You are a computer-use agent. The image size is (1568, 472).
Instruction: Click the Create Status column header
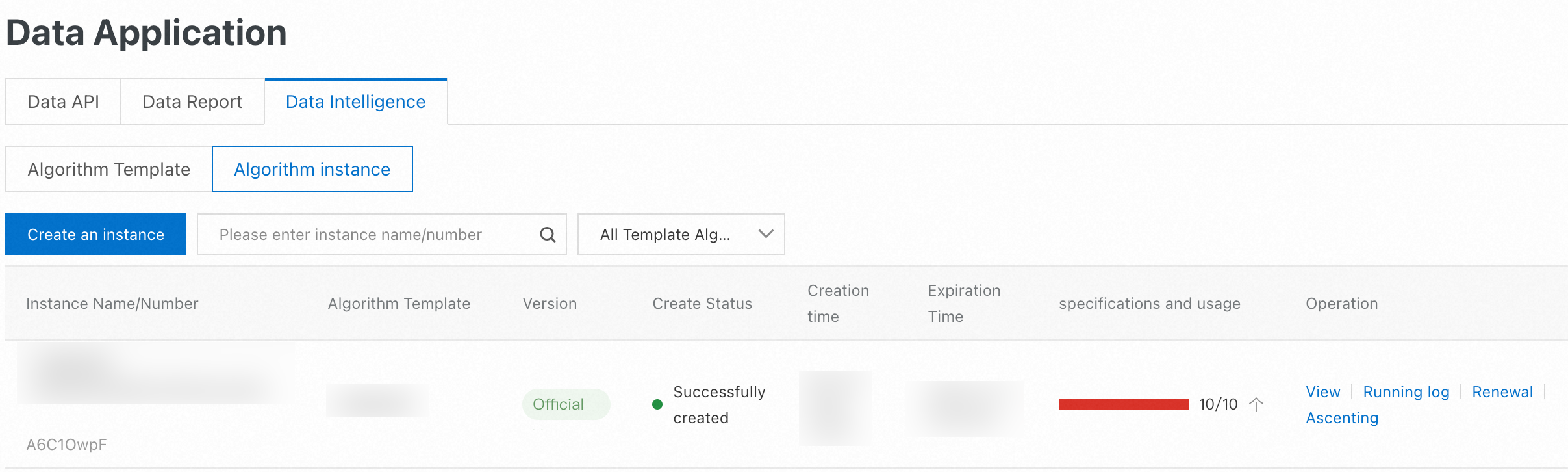click(x=702, y=304)
